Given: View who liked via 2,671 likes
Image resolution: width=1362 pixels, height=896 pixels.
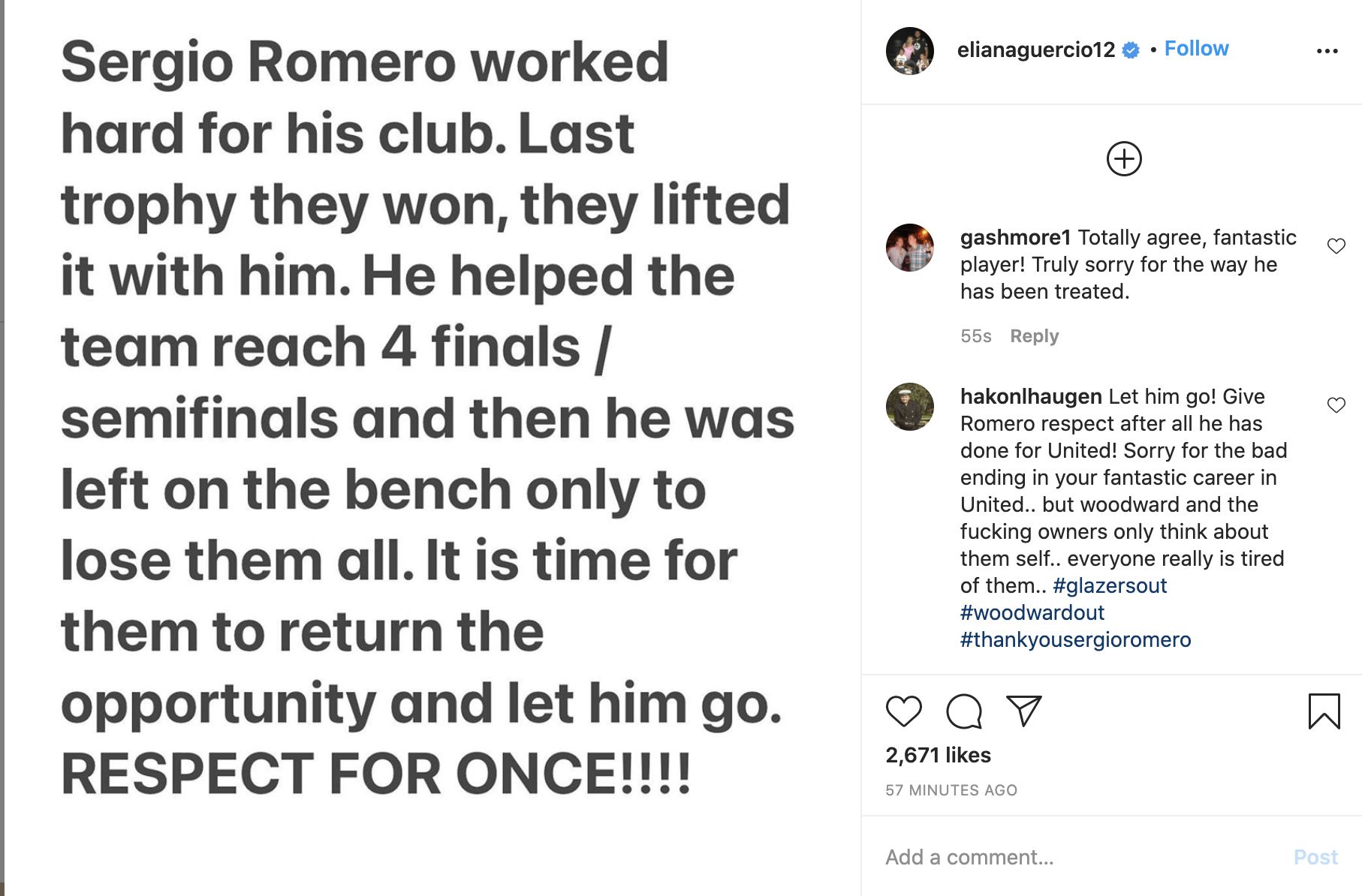Looking at the screenshot, I should [x=938, y=755].
